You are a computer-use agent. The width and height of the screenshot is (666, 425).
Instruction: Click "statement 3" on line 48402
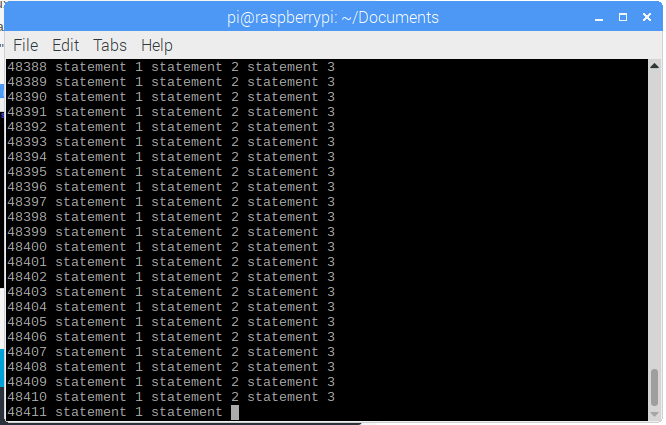[291, 277]
